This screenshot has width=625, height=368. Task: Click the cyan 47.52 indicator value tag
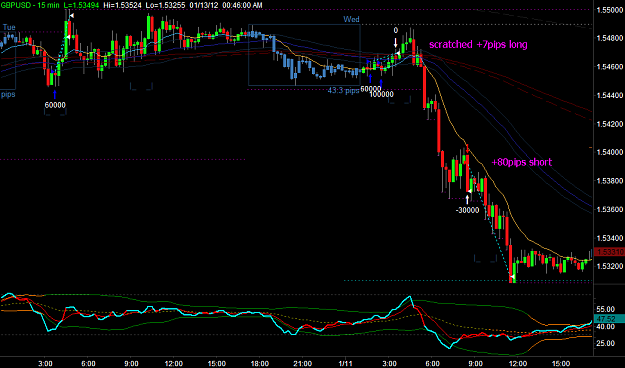(609, 319)
